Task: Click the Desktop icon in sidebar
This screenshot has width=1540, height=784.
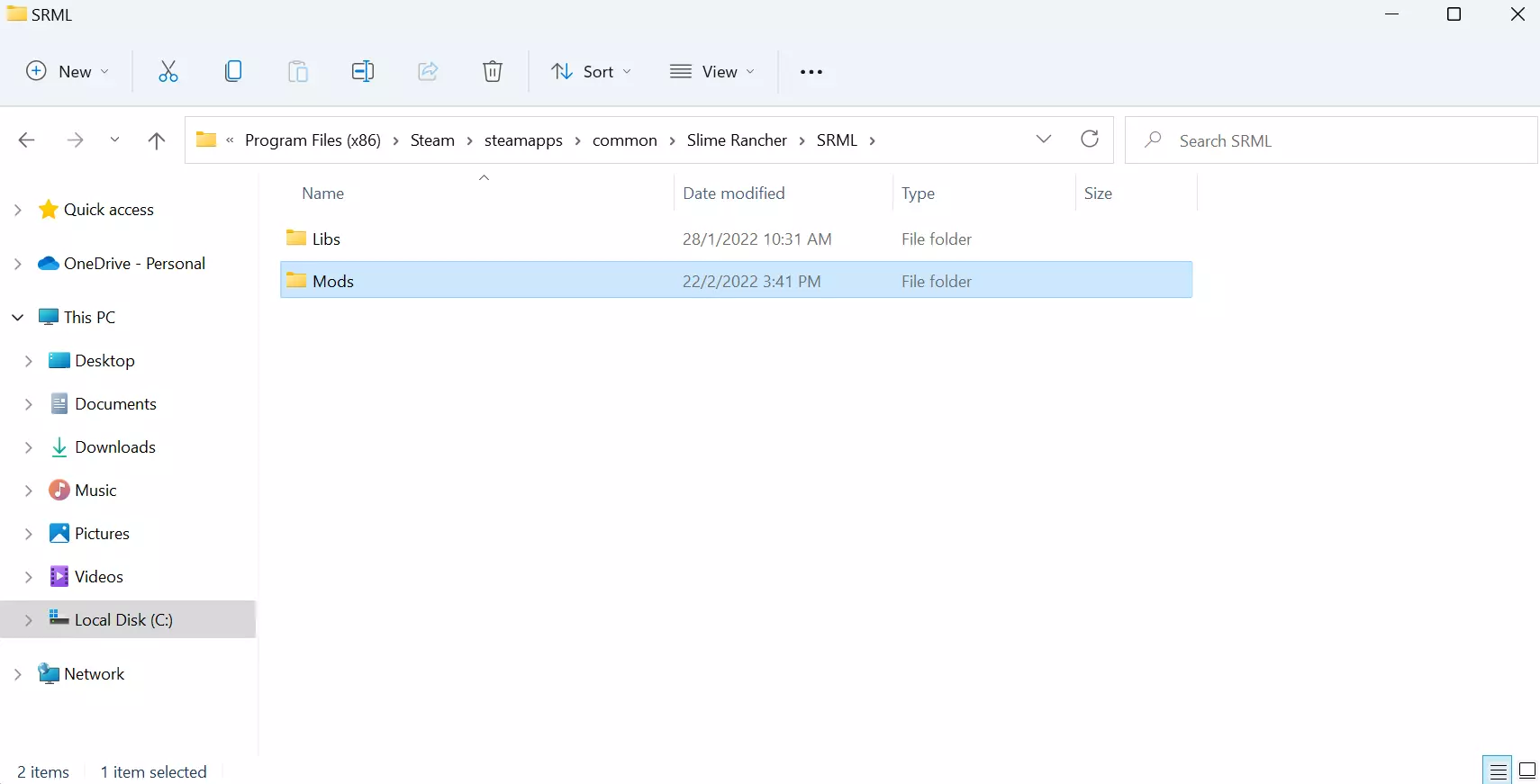Action: click(x=59, y=360)
